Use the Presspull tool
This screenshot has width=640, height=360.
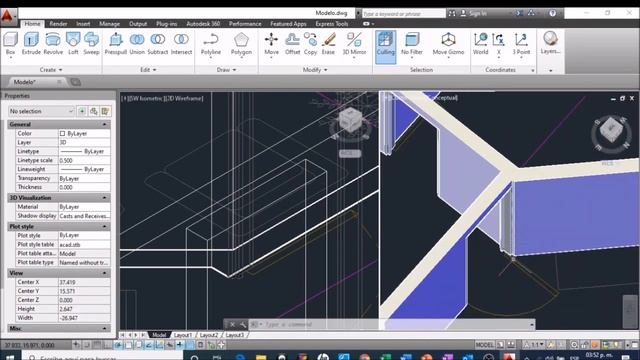pos(116,44)
